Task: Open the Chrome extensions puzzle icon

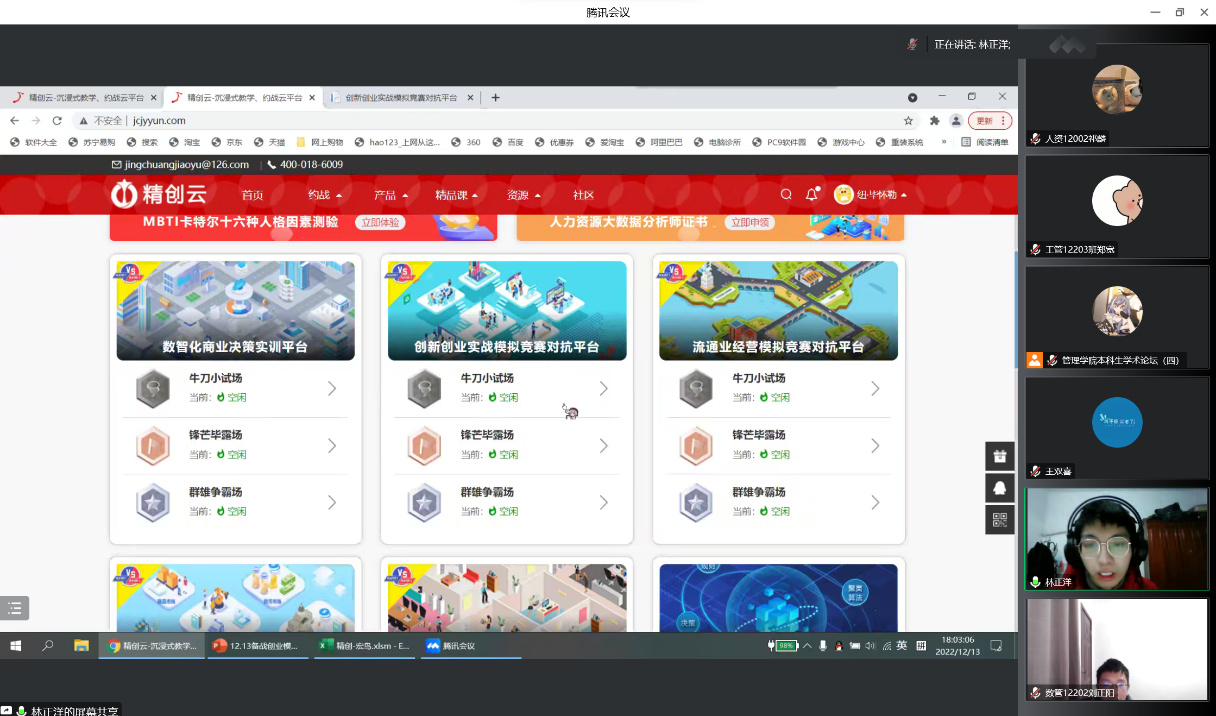Action: [x=934, y=120]
